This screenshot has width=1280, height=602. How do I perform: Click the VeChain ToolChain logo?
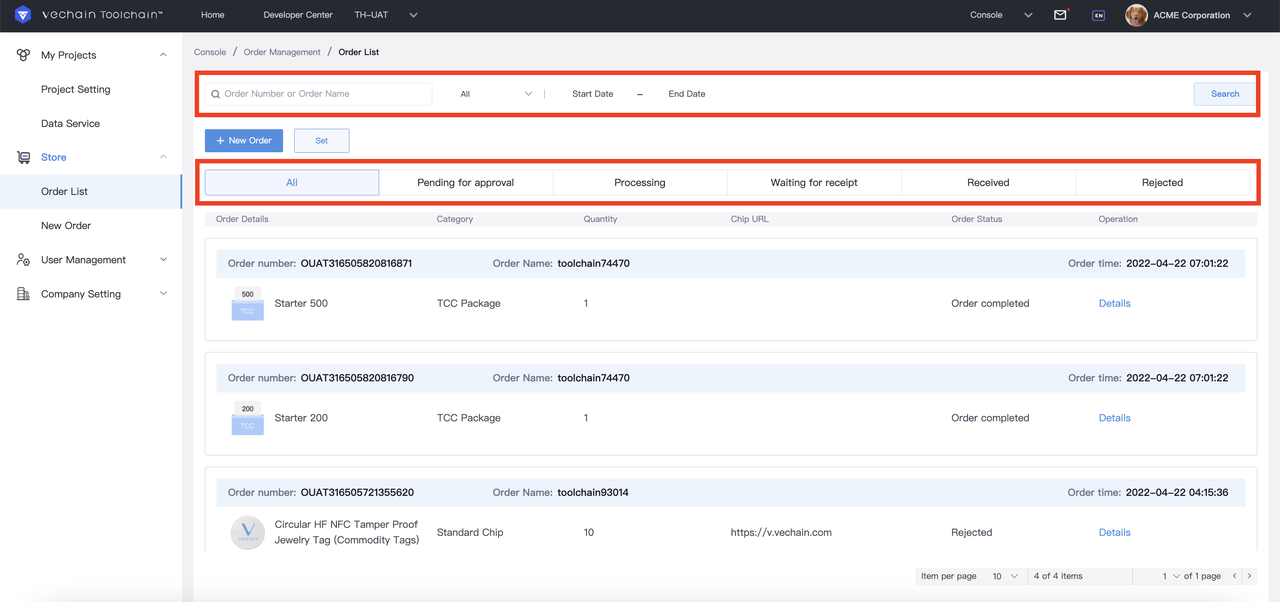coord(88,15)
